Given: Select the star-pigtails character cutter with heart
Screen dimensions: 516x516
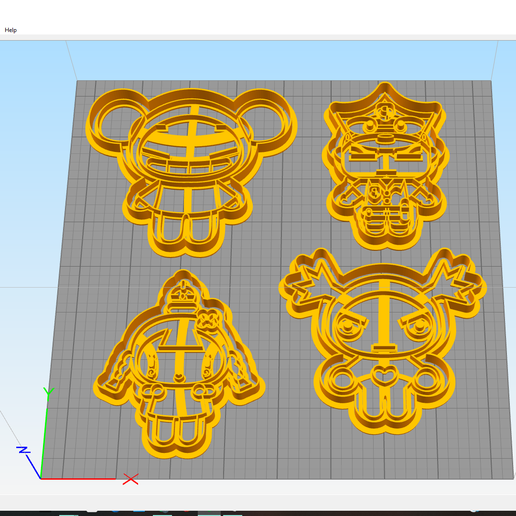Looking at the screenshot, I should coord(383,341).
